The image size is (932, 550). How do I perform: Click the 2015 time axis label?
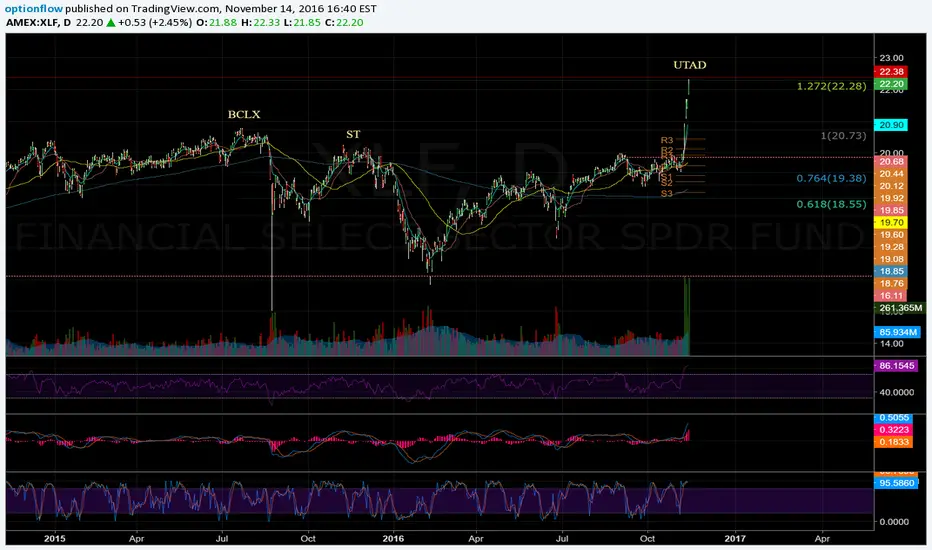(55, 539)
